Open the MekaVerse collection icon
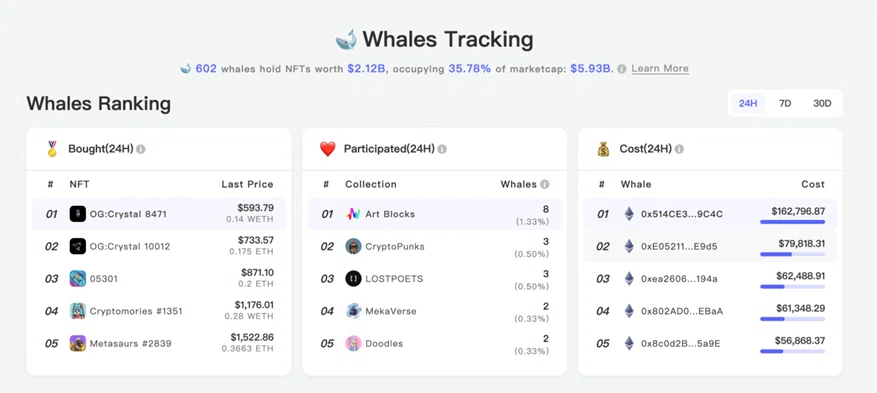The width and height of the screenshot is (877, 393). coord(353,311)
